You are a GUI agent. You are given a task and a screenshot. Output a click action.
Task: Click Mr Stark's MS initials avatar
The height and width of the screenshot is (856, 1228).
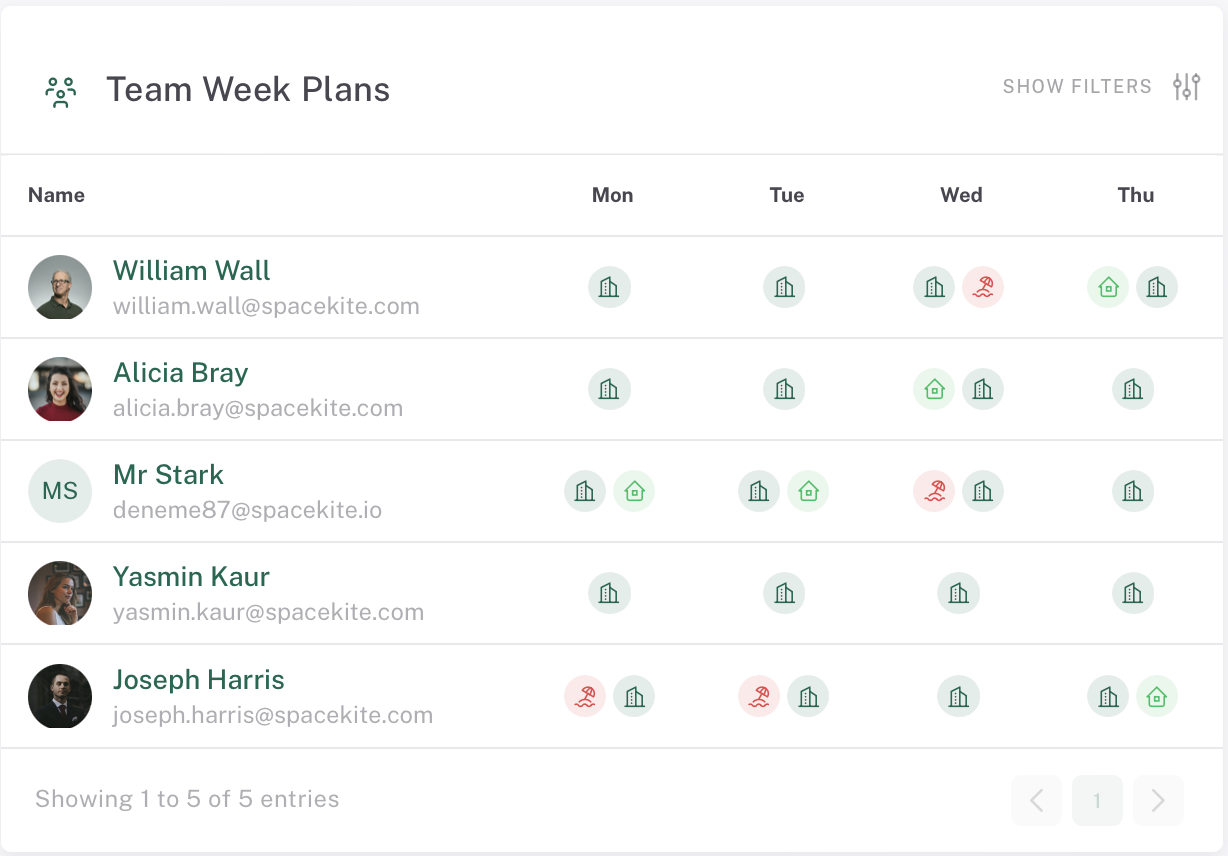[60, 491]
